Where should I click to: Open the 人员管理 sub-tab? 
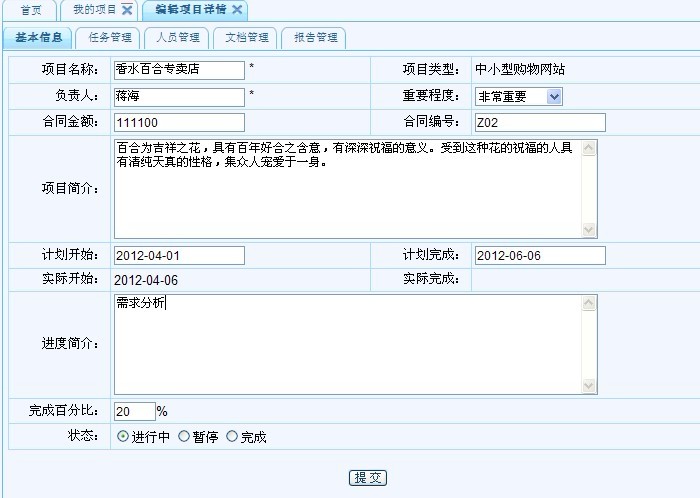tap(177, 38)
